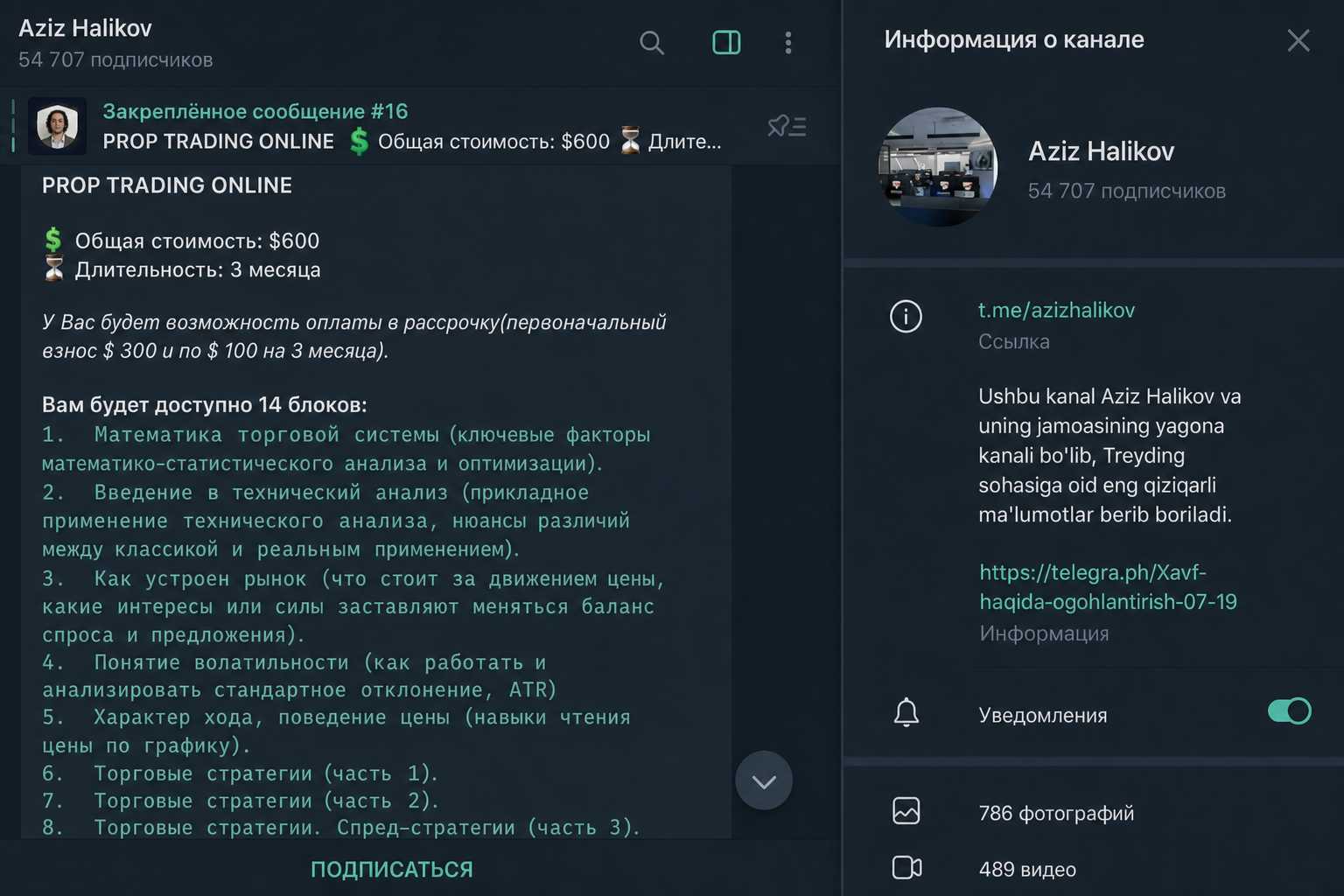Image resolution: width=1344 pixels, height=896 pixels.
Task: Click the pinned message avatar thumbnail
Action: click(x=58, y=127)
